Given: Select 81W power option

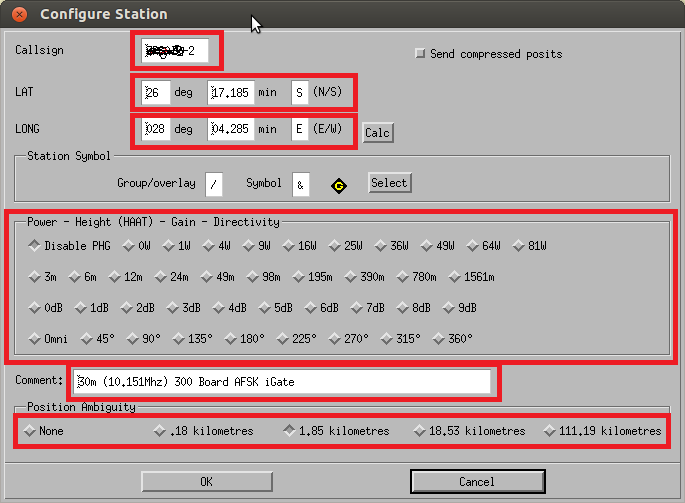Looking at the screenshot, I should point(529,246).
